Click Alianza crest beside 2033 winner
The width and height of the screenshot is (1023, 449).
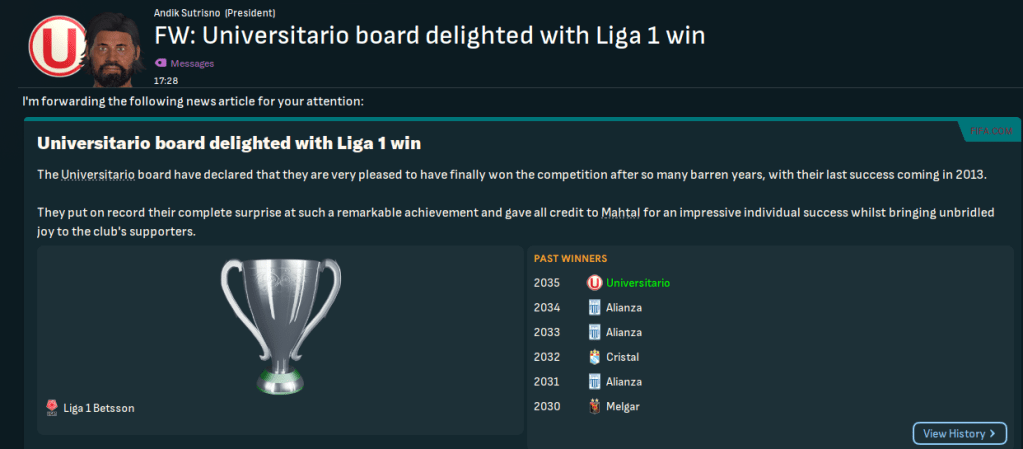tap(594, 332)
